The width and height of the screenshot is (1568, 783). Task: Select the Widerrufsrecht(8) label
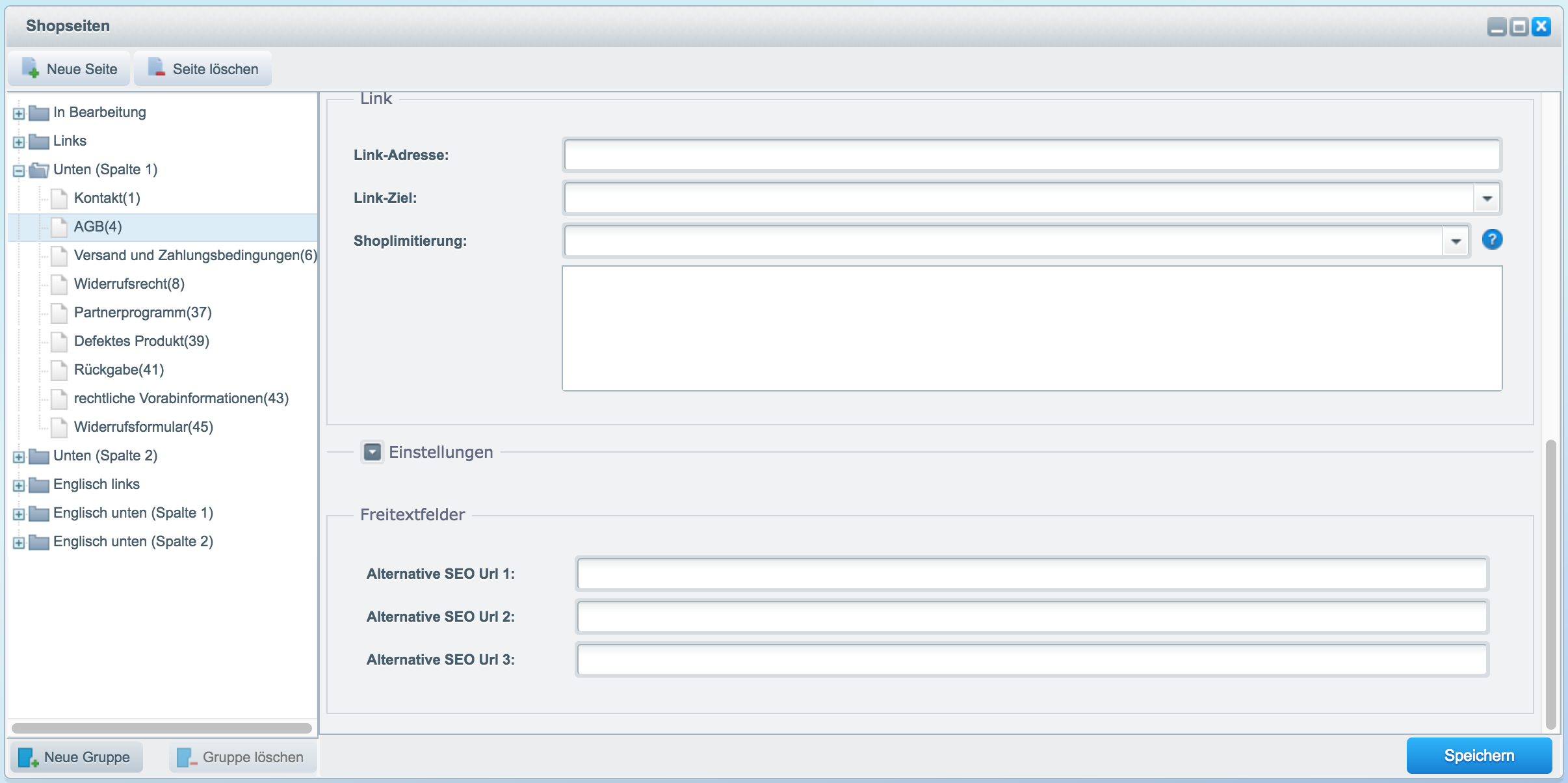tap(129, 284)
